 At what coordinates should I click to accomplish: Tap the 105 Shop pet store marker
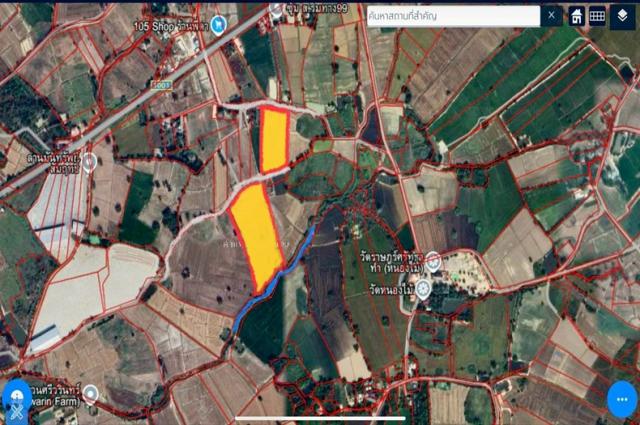tap(218, 26)
